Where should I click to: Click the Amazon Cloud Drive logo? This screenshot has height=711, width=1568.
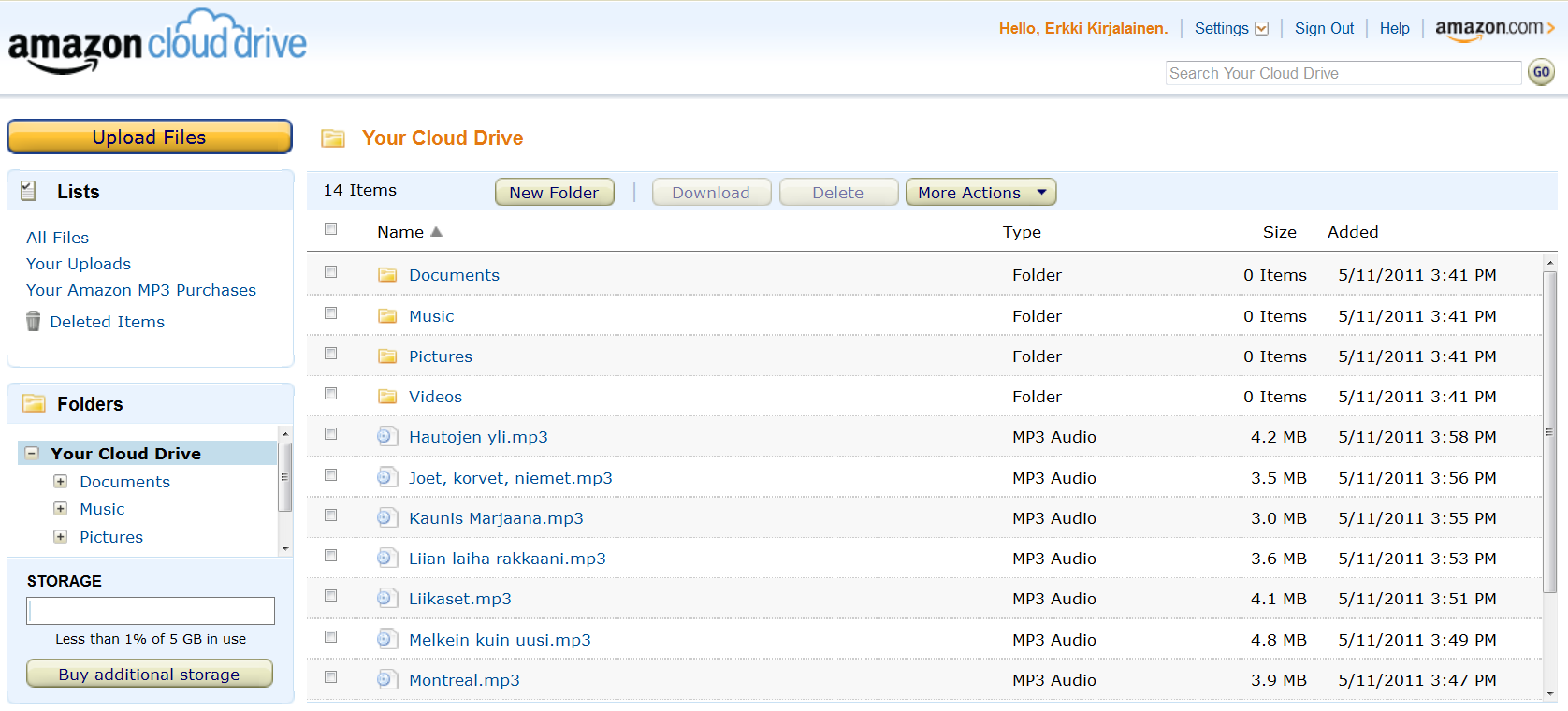157,41
